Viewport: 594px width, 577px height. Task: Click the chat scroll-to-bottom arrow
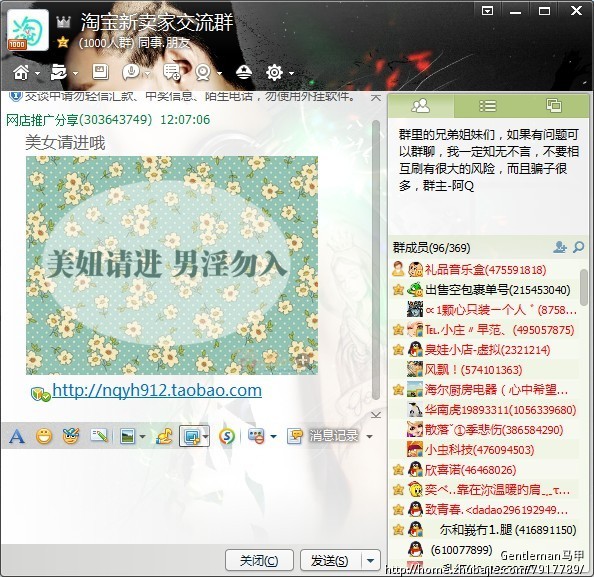376,415
